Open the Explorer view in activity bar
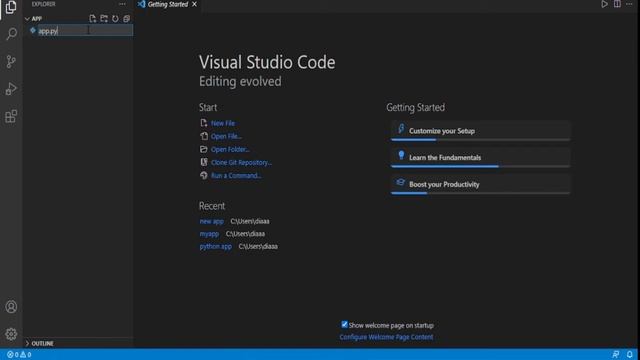The image size is (640, 360). click(11, 7)
